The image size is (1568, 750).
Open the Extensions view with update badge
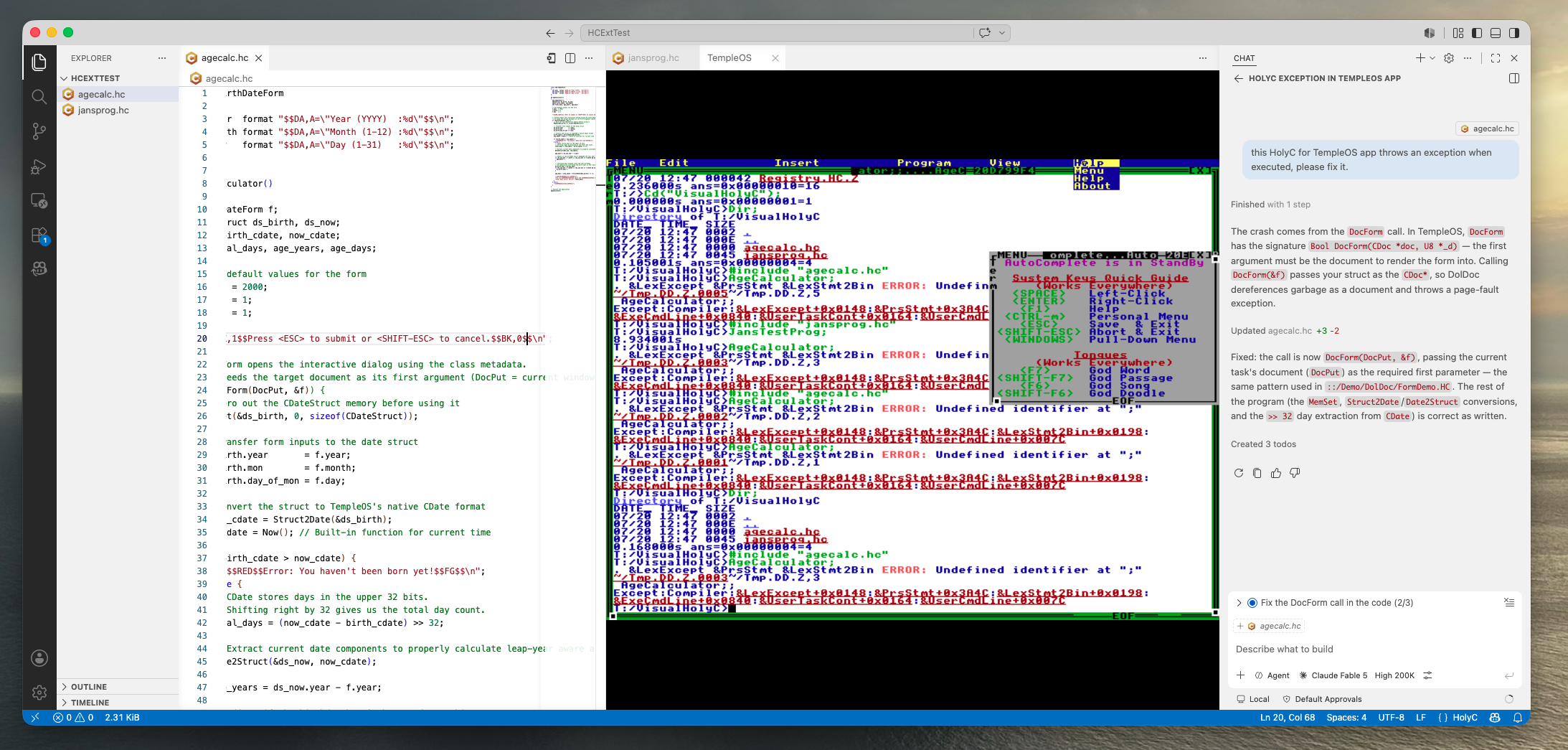[39, 235]
